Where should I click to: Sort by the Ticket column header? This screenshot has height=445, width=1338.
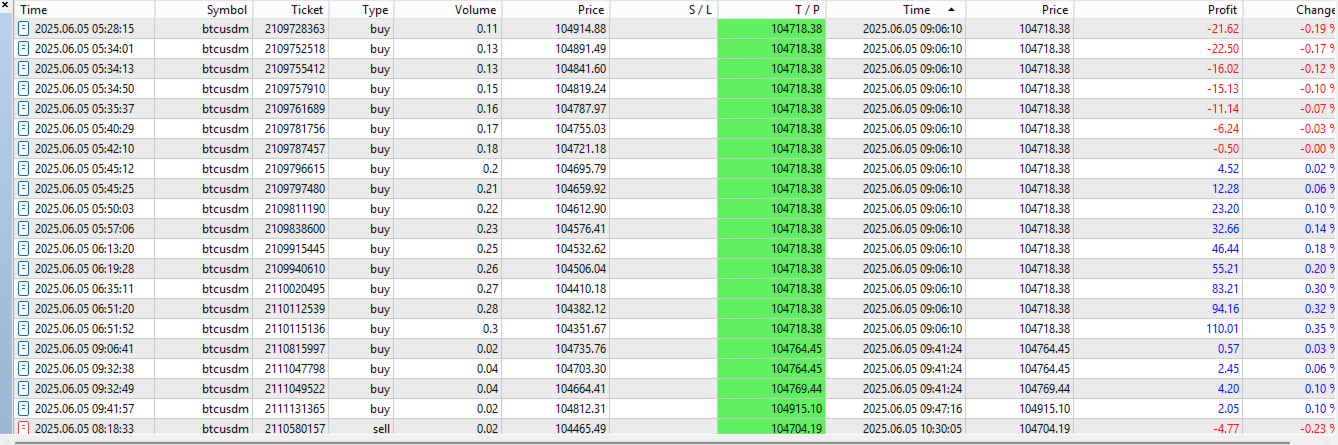pyautogui.click(x=293, y=9)
